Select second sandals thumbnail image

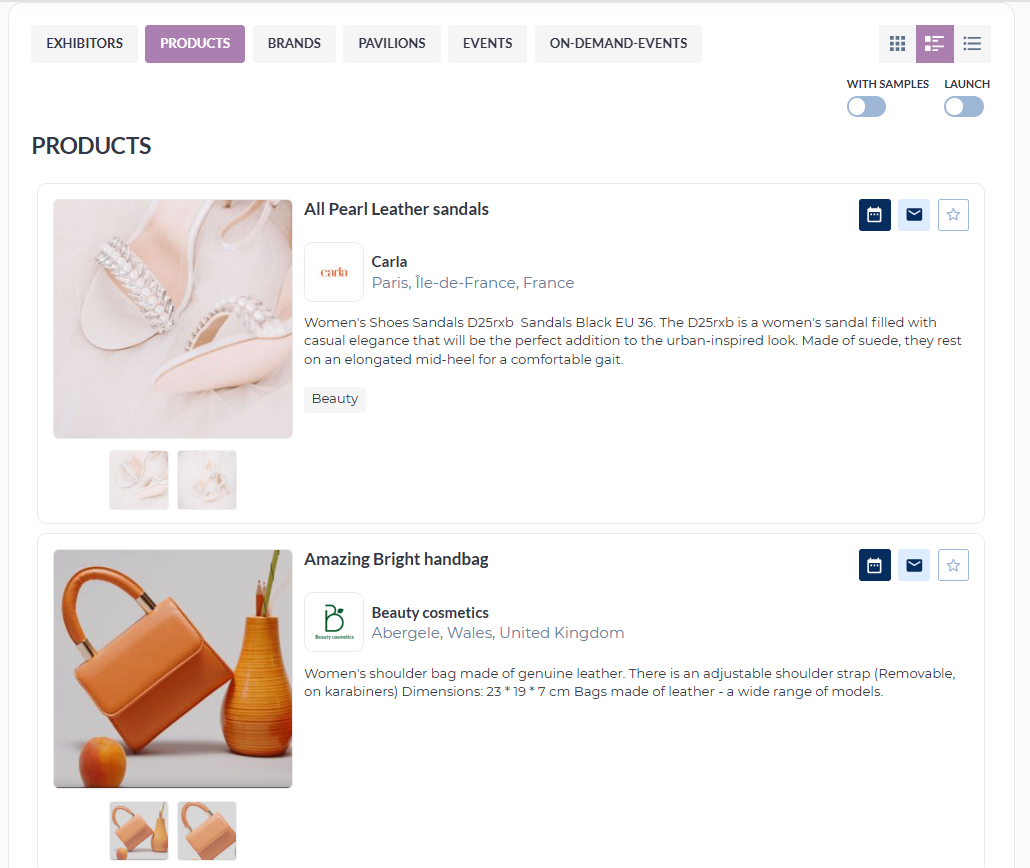point(207,480)
